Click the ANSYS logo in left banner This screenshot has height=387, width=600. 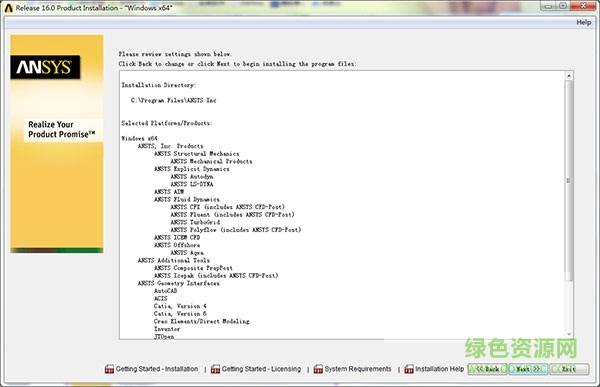[x=45, y=67]
